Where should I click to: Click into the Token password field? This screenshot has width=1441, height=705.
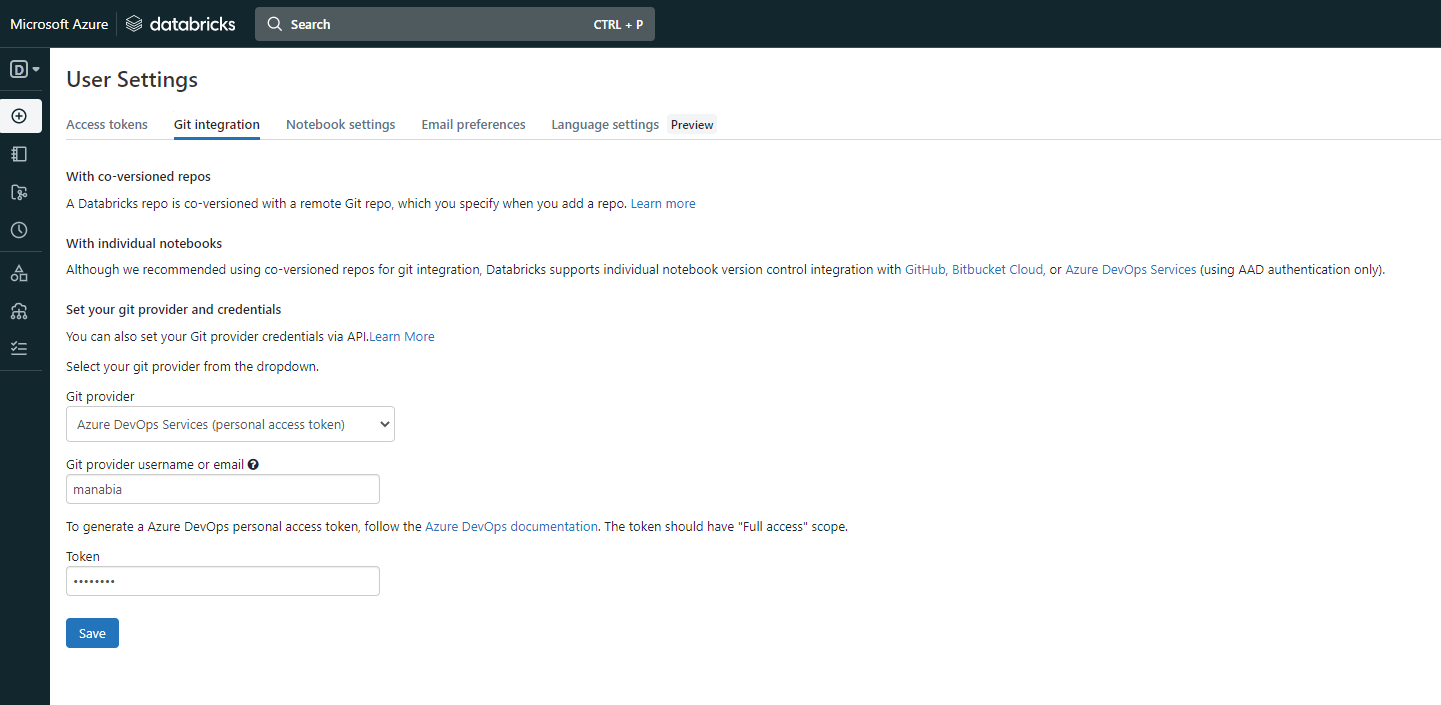click(223, 581)
